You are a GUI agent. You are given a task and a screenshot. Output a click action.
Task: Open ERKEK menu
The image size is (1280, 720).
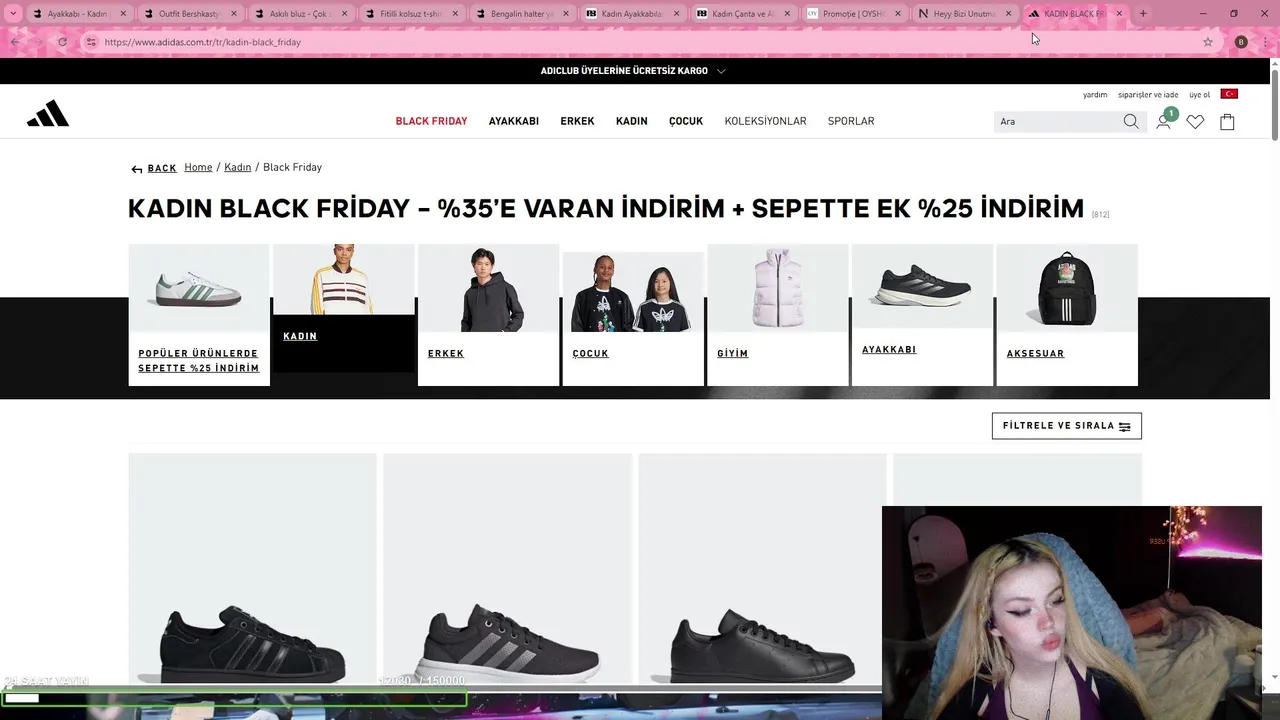point(577,121)
